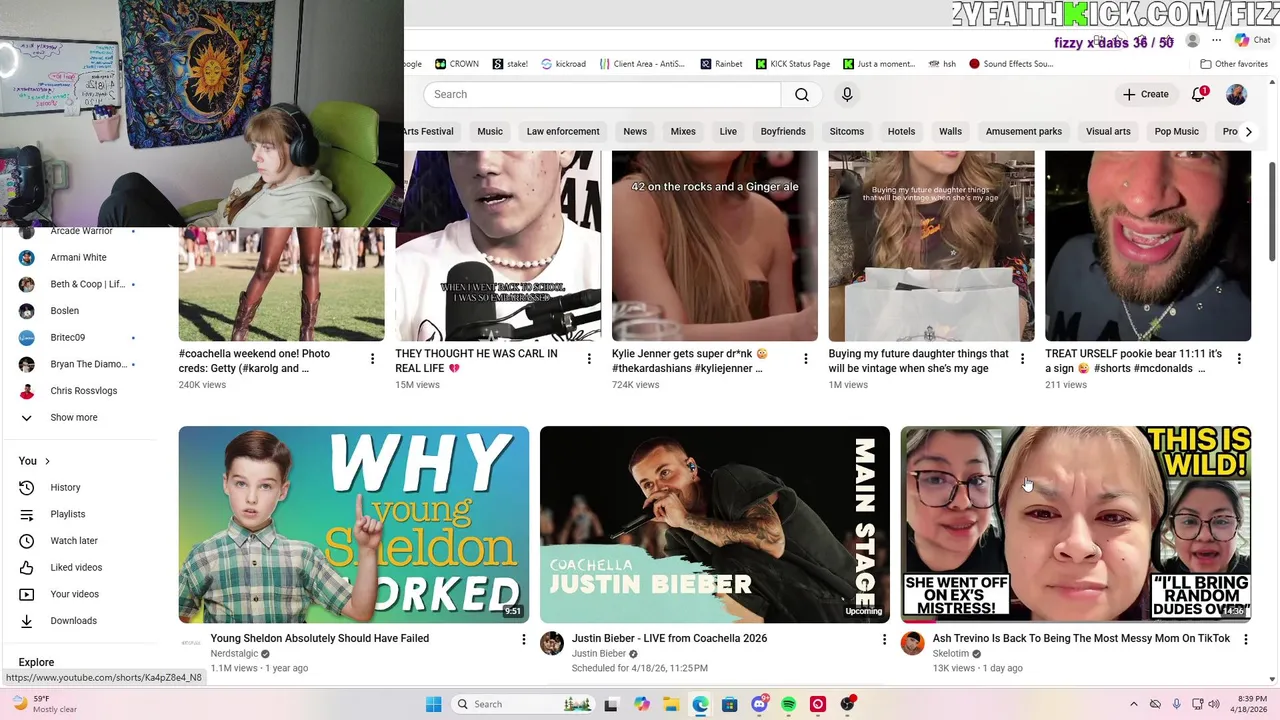Viewport: 1280px width, 720px height.
Task: Open Bryan The Diamond subscription channel
Action: coord(78,364)
